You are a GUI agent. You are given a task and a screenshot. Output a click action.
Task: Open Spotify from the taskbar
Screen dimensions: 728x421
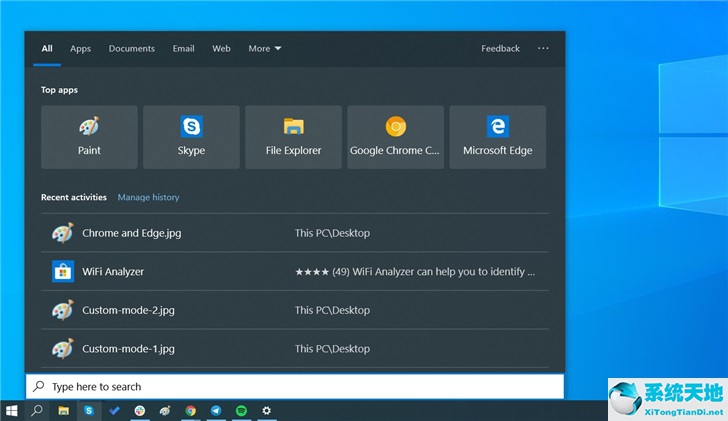pos(241,410)
